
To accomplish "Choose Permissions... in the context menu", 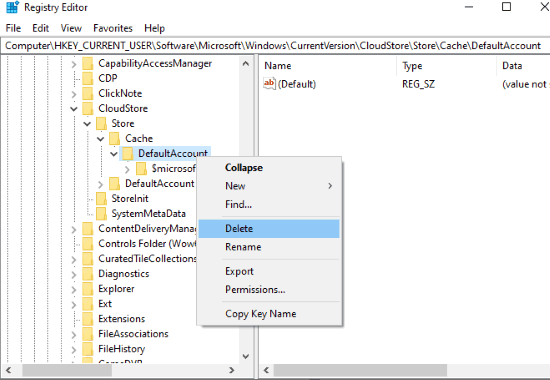I will [269, 289].
